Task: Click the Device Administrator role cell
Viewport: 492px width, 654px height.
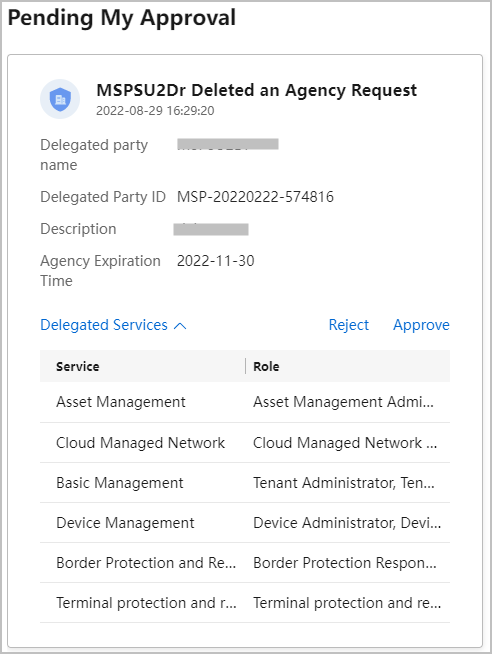Action: pyautogui.click(x=347, y=523)
